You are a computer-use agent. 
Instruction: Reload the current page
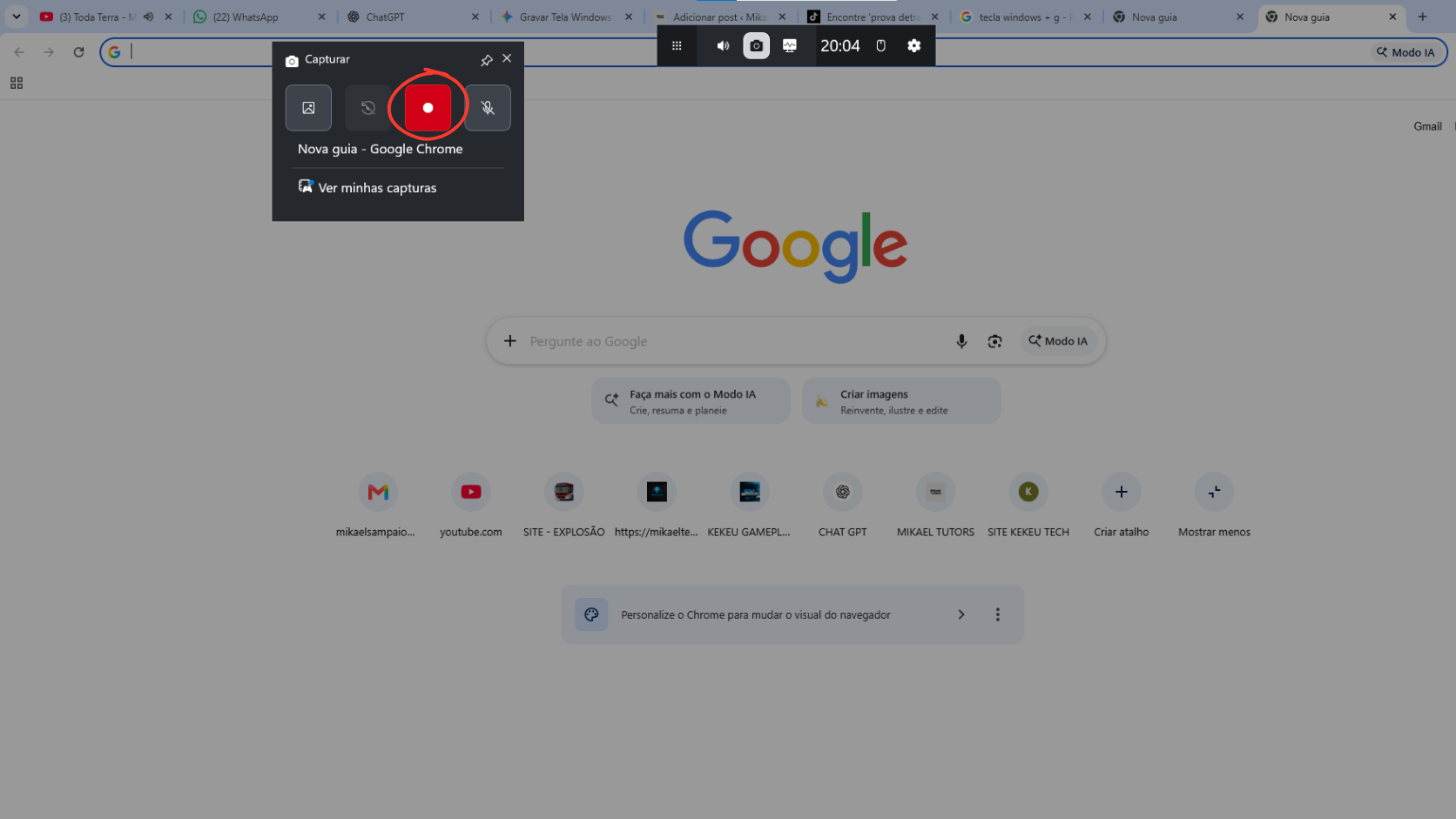pyautogui.click(x=78, y=52)
